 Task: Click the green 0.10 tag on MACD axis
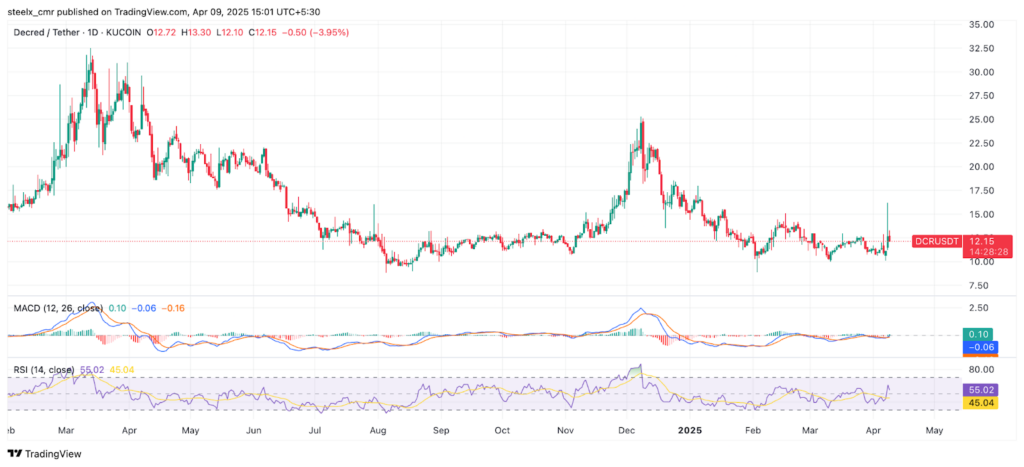click(977, 334)
